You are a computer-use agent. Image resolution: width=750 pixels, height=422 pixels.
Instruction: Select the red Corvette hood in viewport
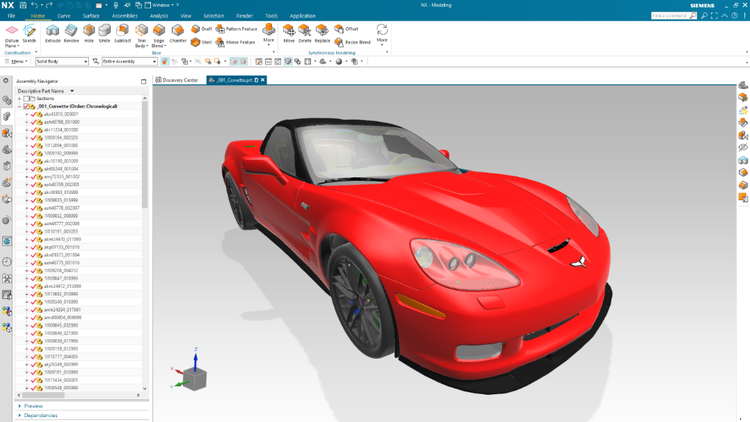(469, 201)
